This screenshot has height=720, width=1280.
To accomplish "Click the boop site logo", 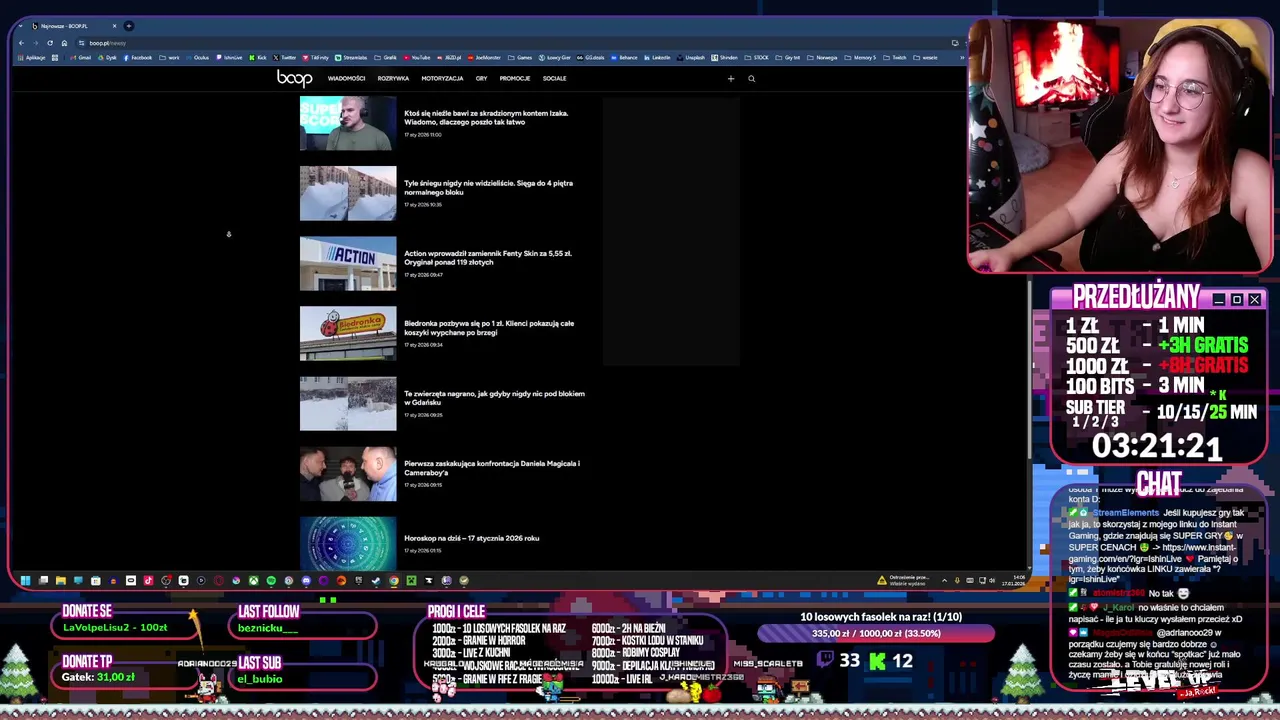I will (294, 78).
